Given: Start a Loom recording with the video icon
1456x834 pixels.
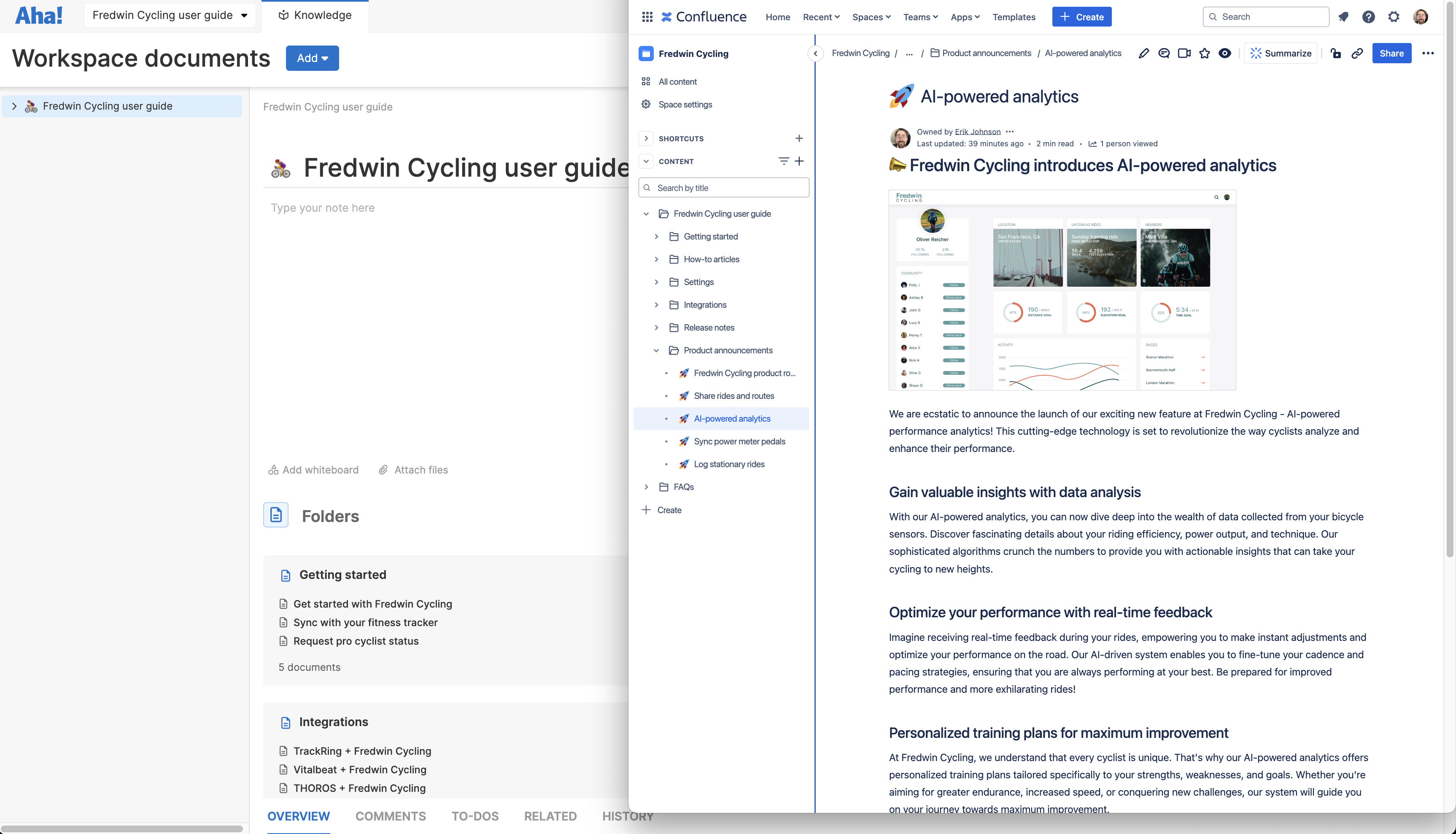Looking at the screenshot, I should coord(1184,53).
